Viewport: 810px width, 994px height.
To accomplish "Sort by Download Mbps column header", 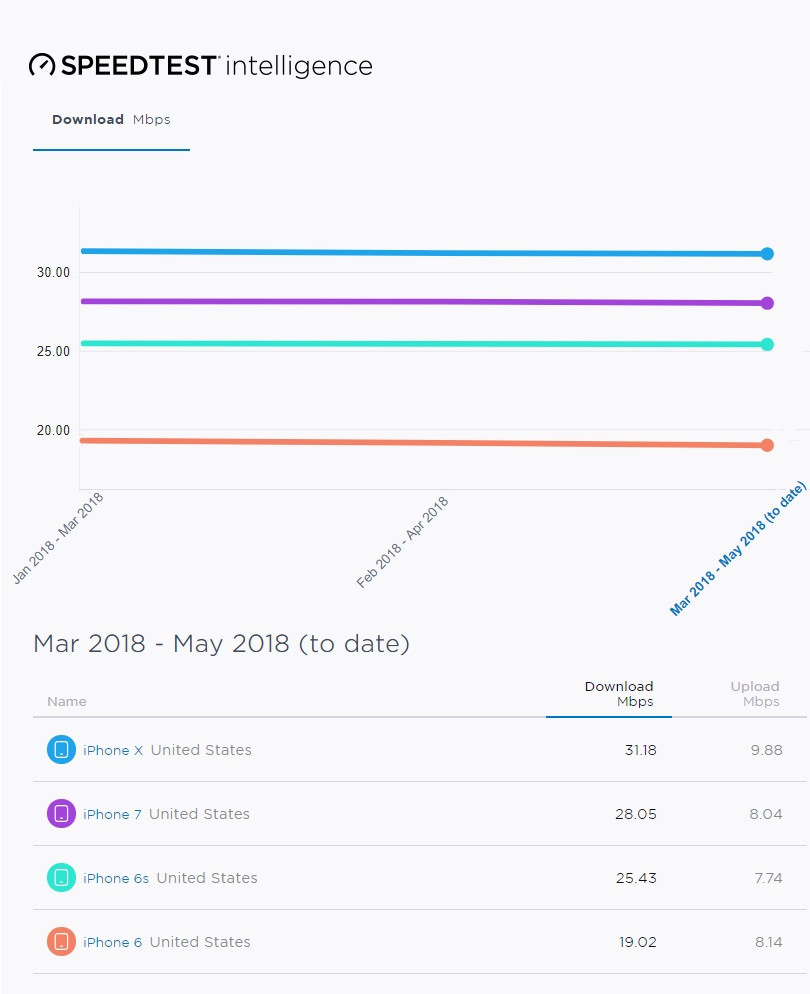I will tap(619, 694).
